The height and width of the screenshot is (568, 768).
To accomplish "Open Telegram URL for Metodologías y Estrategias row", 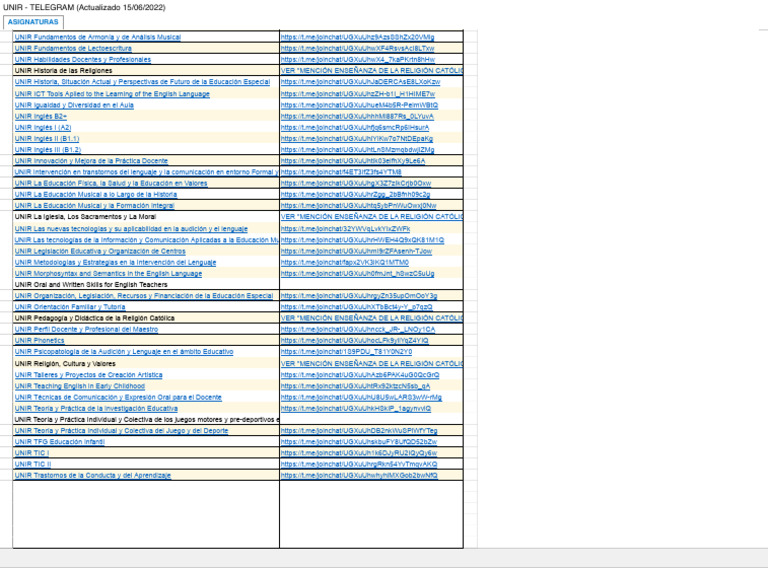I will click(x=345, y=263).
